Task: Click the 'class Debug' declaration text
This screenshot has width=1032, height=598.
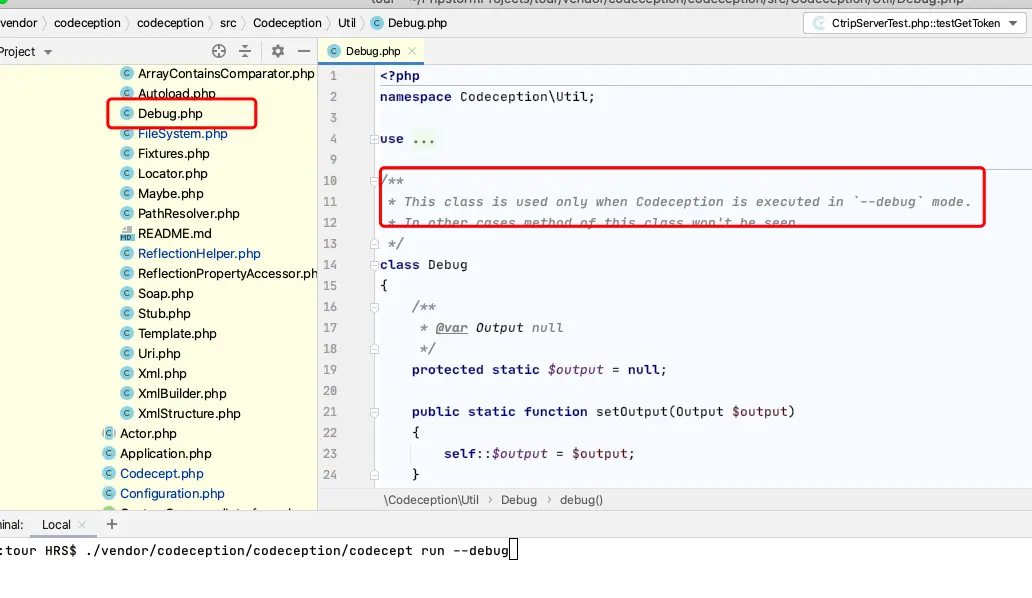Action: click(423, 265)
